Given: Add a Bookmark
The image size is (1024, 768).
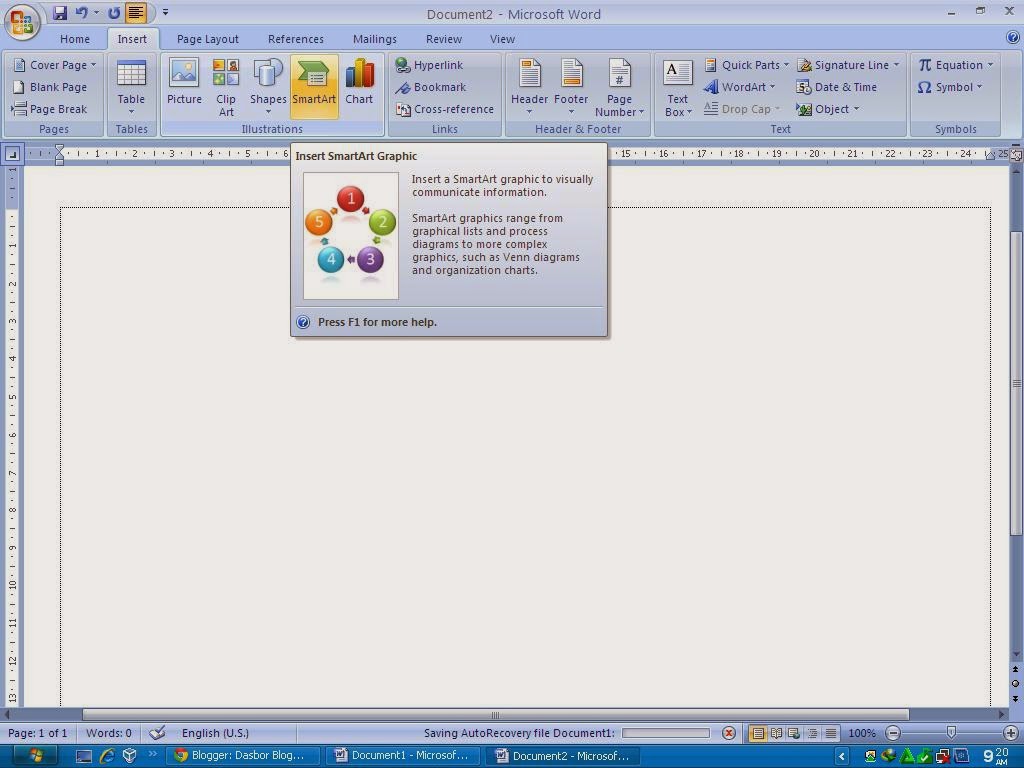Looking at the screenshot, I should (430, 87).
